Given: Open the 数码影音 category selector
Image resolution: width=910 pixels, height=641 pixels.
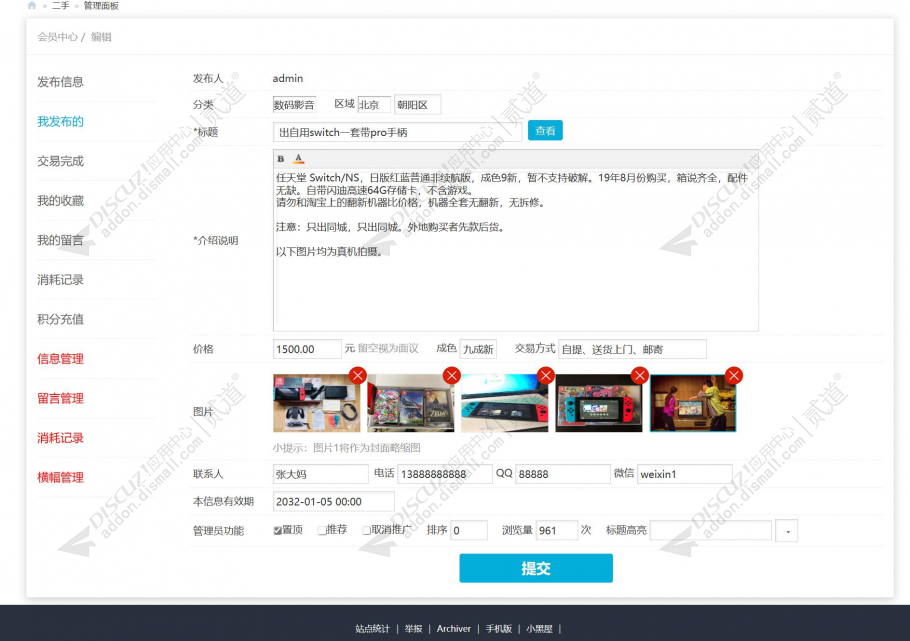Looking at the screenshot, I should point(294,105).
